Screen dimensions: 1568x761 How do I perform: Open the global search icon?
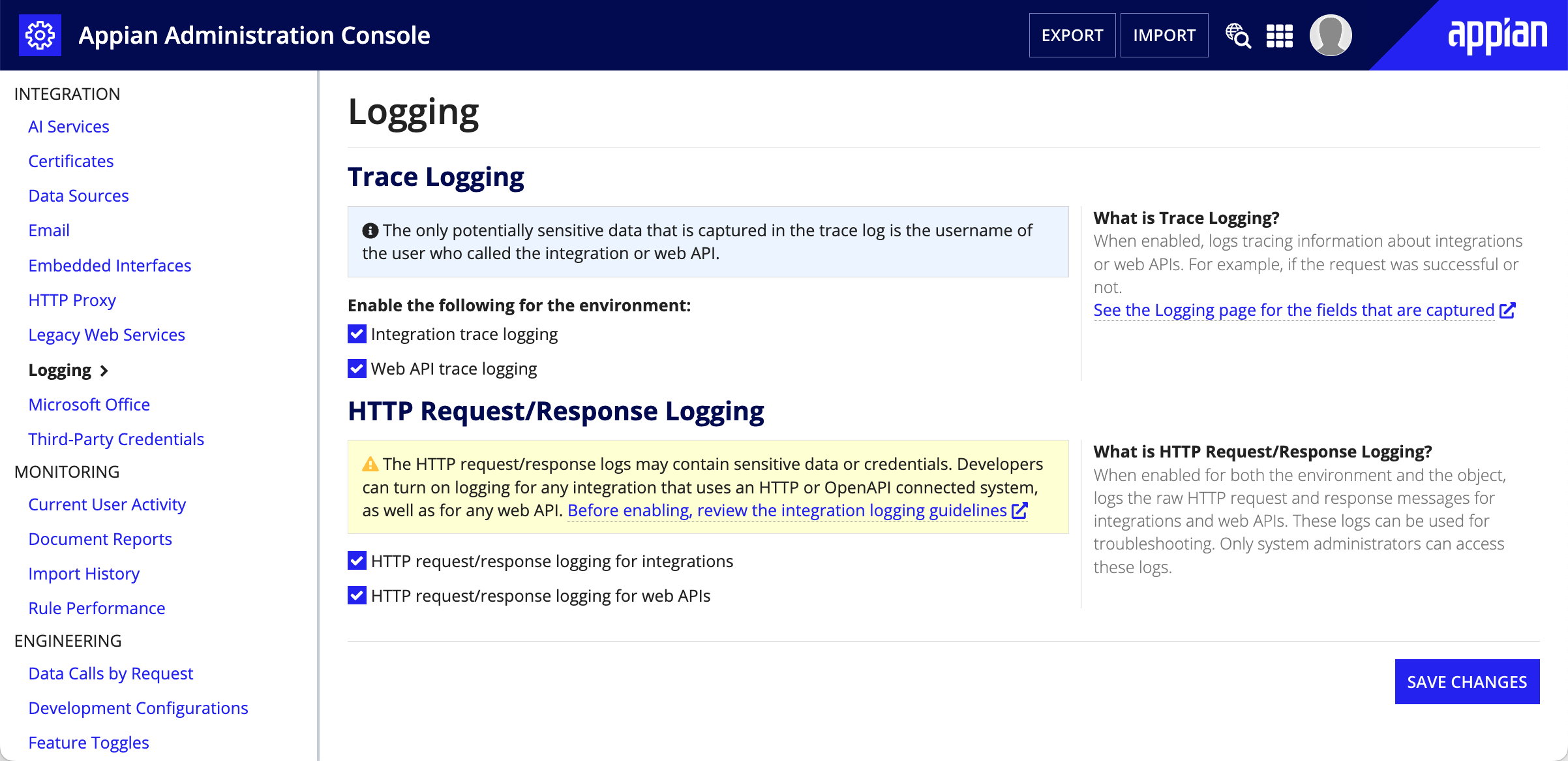[1238, 35]
